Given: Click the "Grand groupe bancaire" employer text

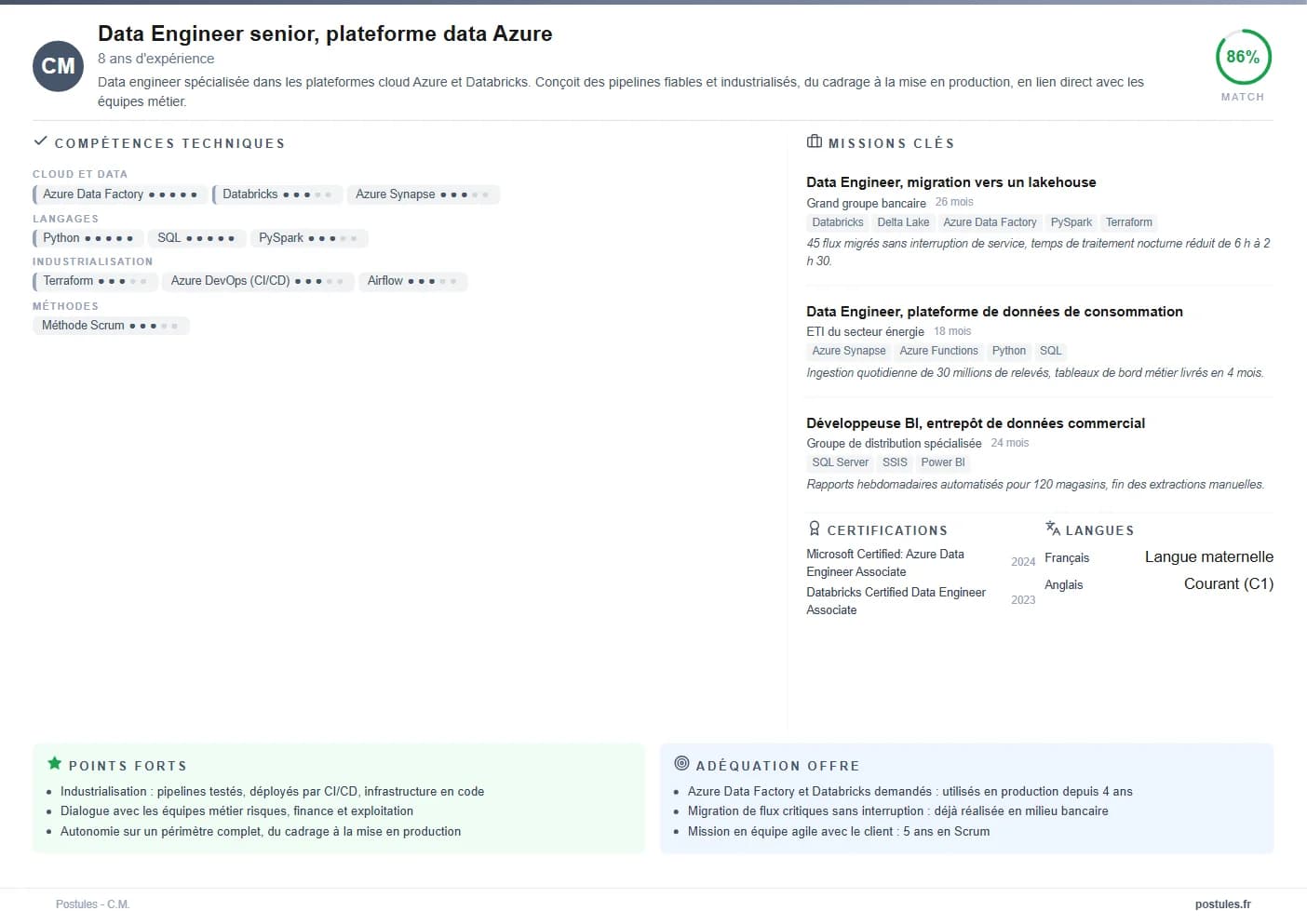Looking at the screenshot, I should point(867,203).
